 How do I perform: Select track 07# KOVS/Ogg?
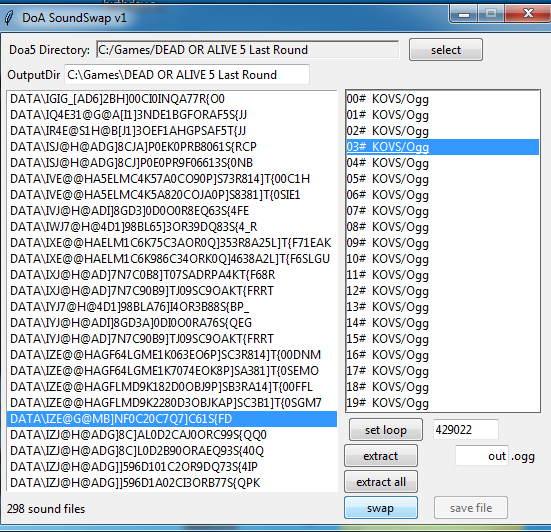[x=443, y=210]
